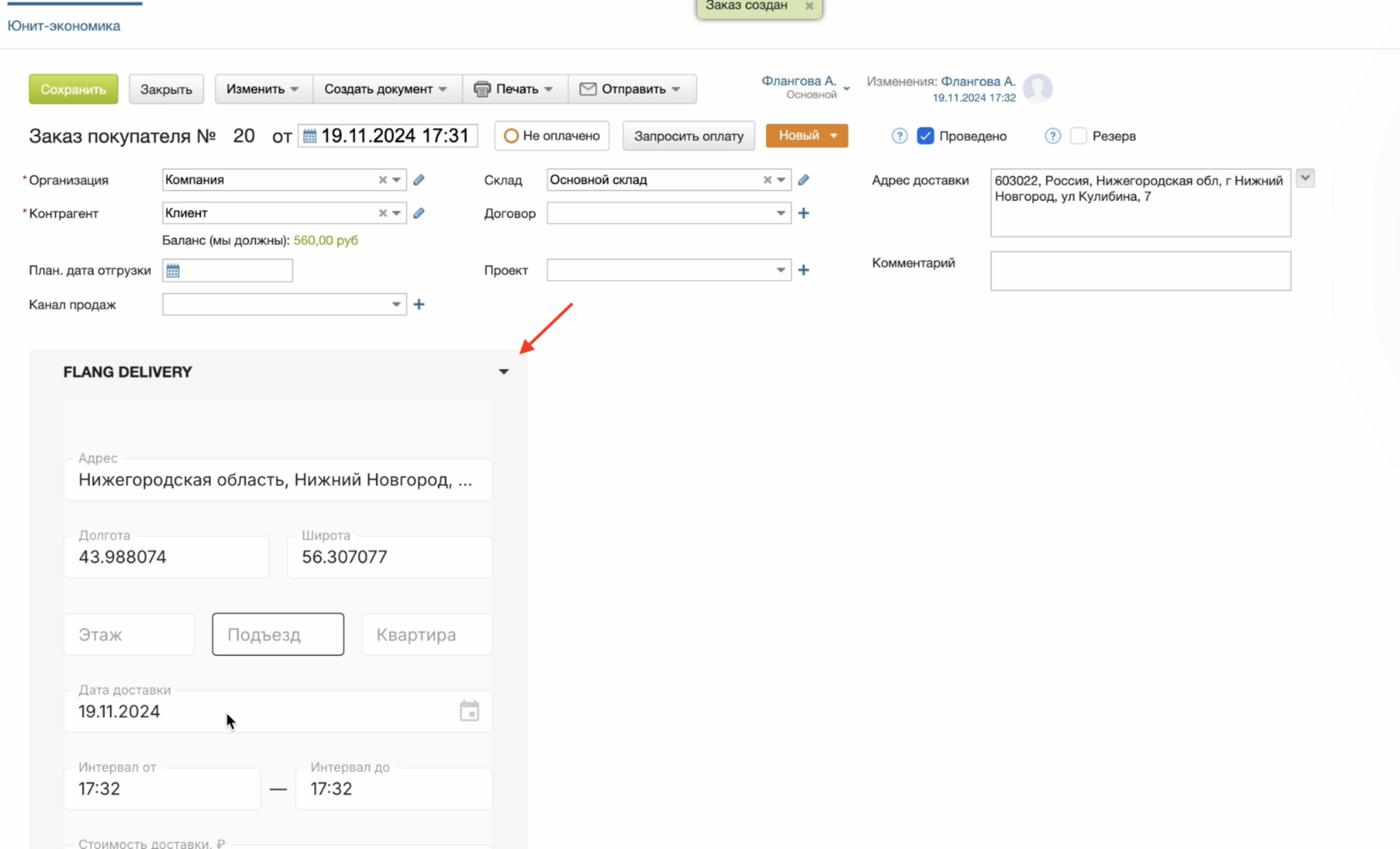This screenshot has height=849, width=1400.
Task: Open the Флангова А. employee dropdown
Action: coord(805,87)
